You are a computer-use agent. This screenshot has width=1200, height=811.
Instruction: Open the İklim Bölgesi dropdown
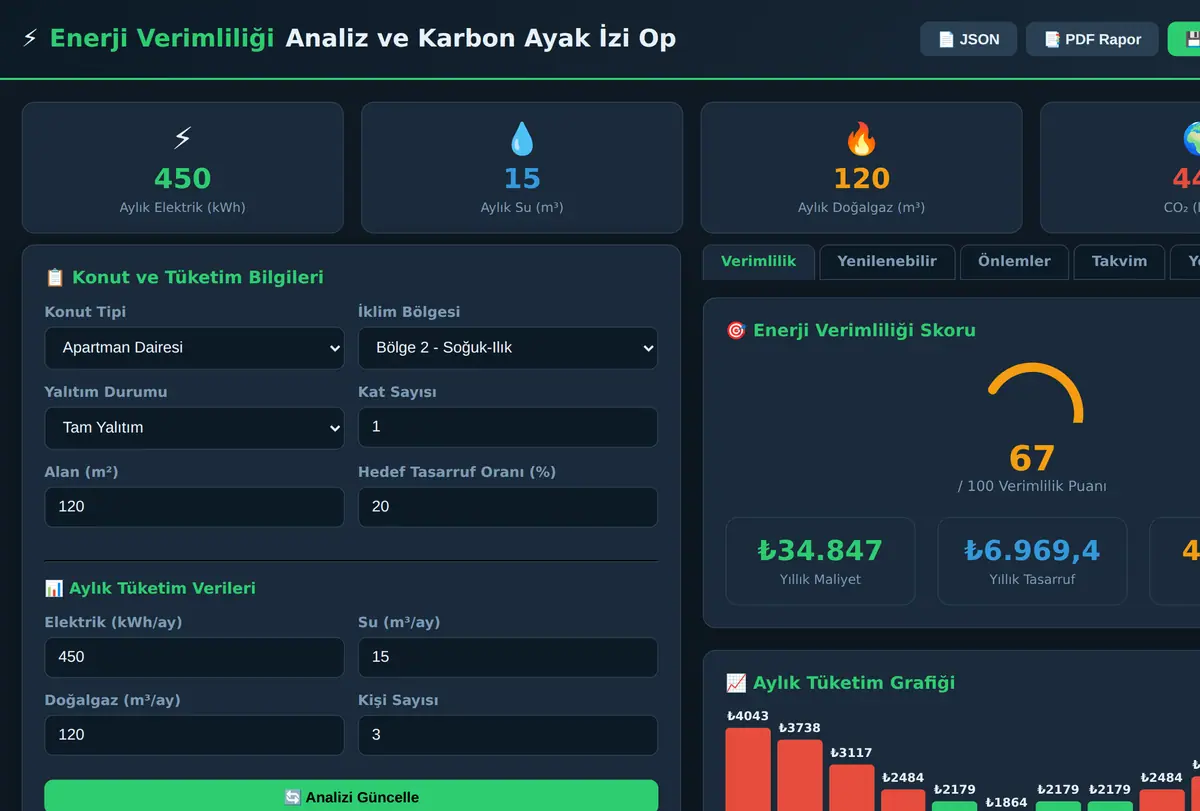508,348
